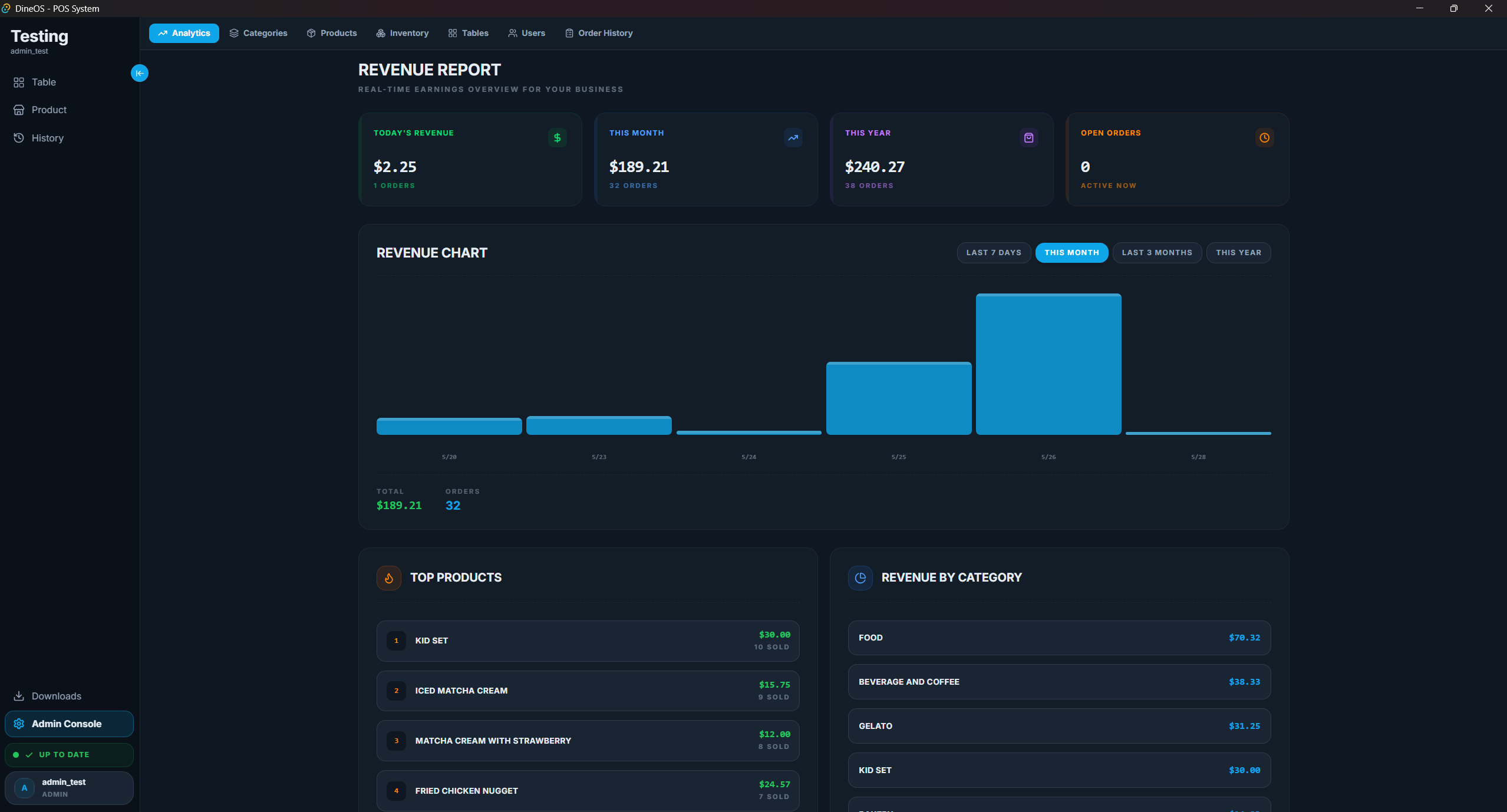
Task: Click the 5/23 revenue bar
Action: (x=599, y=425)
